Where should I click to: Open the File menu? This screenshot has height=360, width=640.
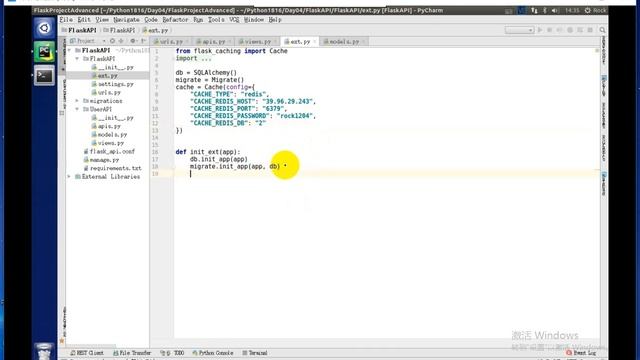coord(66,20)
